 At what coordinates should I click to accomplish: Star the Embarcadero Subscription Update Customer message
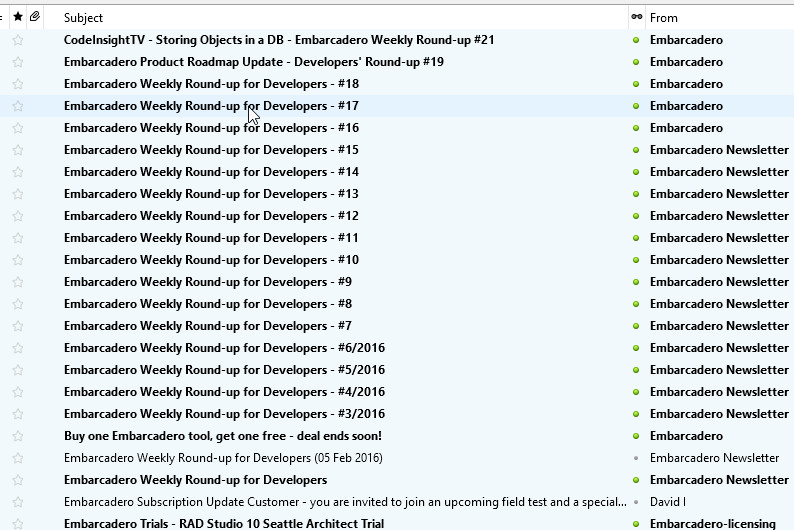pyautogui.click(x=18, y=502)
